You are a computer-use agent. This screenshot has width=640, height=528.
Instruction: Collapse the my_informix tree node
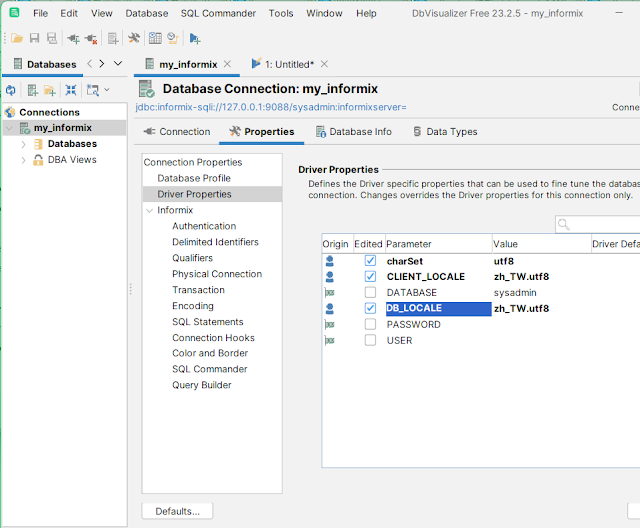click(9, 128)
